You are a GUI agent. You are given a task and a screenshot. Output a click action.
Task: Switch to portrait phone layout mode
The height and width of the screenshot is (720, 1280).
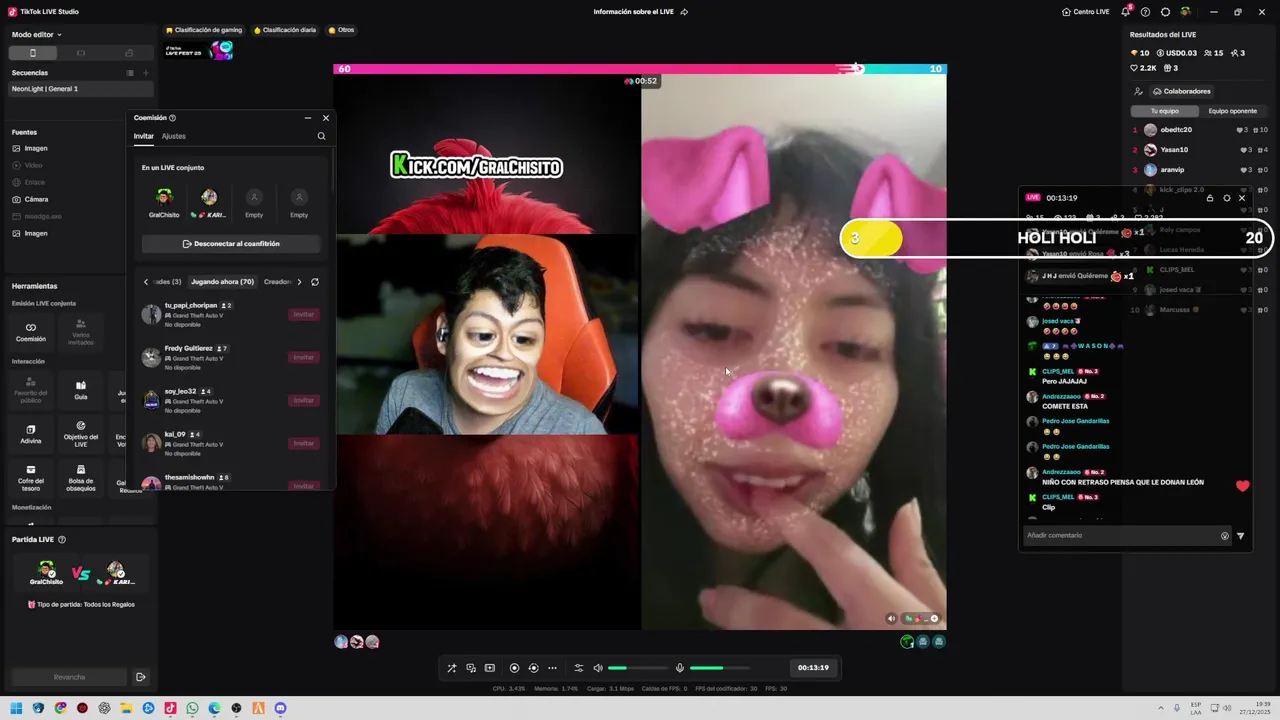33,53
